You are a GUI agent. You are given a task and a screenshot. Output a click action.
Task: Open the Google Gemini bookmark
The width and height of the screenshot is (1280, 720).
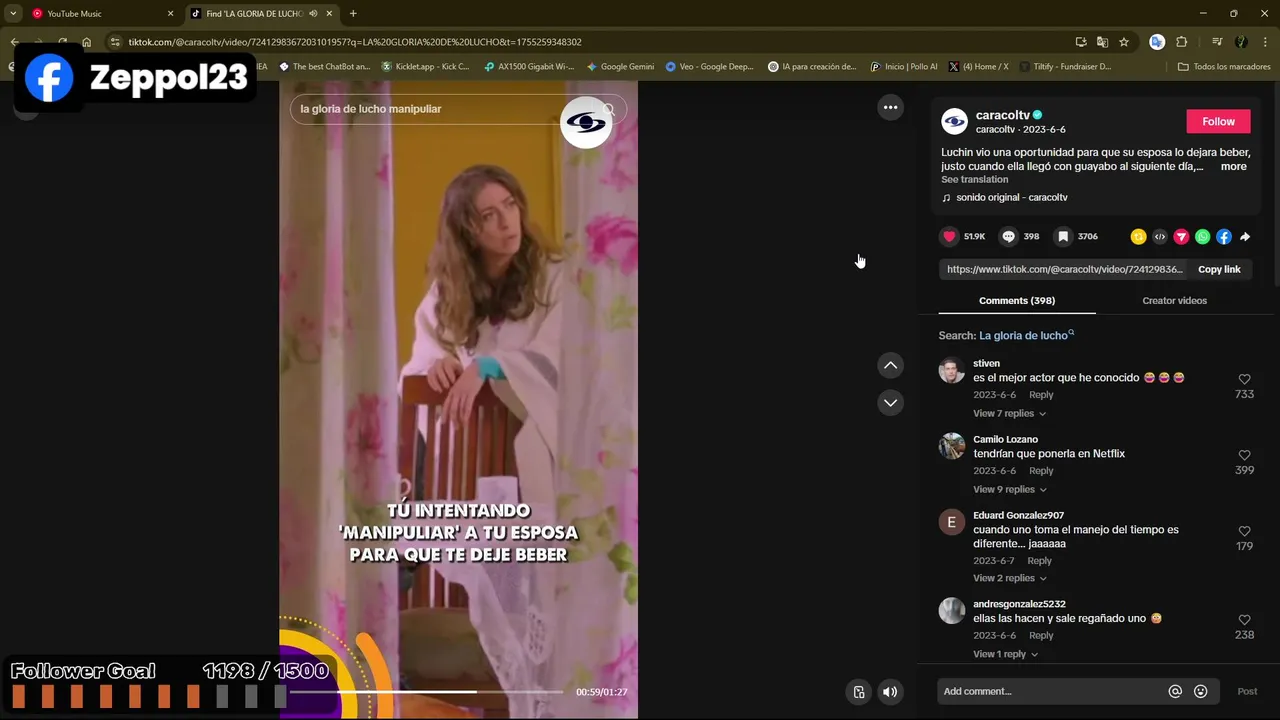pyautogui.click(x=620, y=67)
